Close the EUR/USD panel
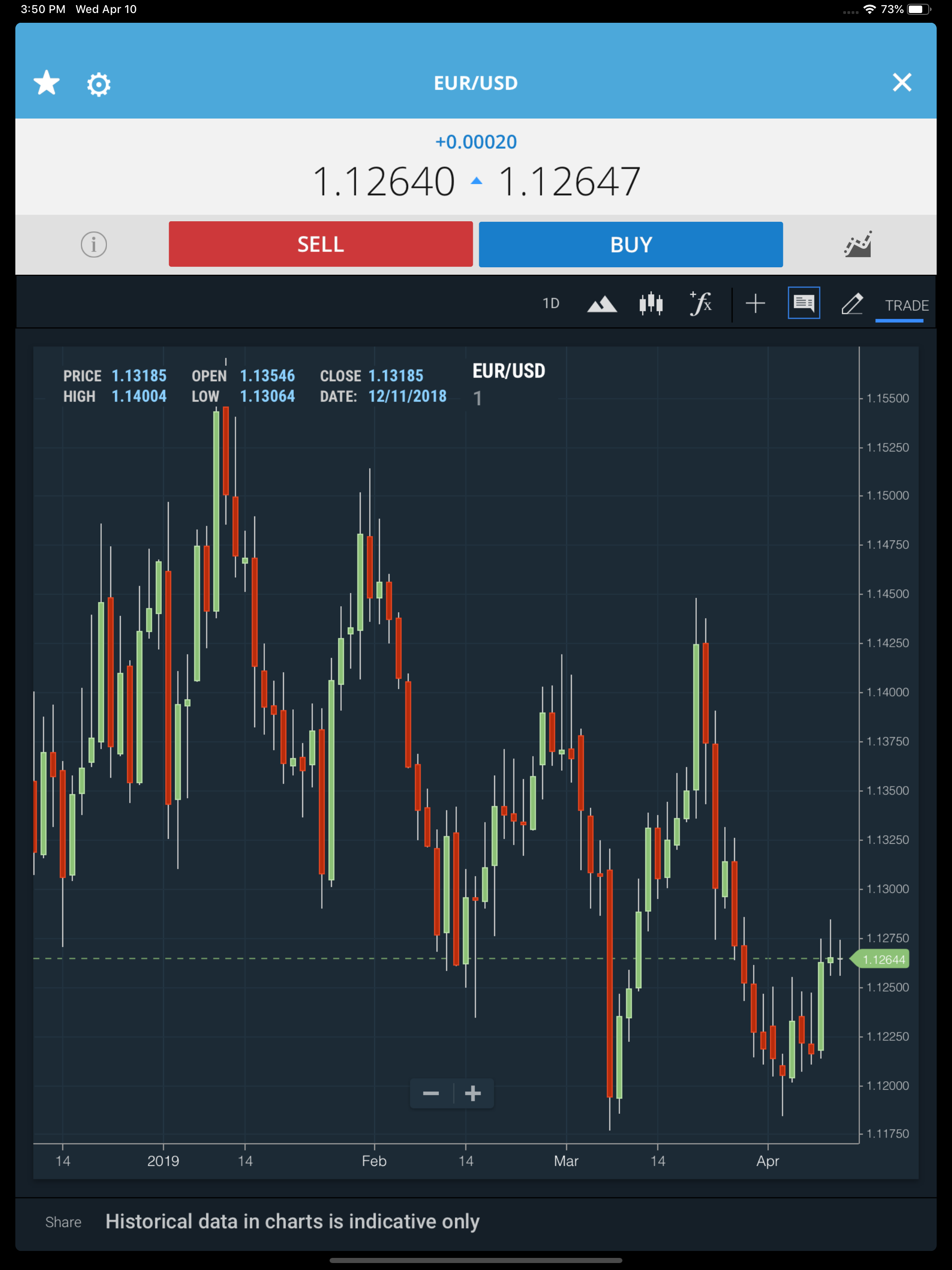 902,83
